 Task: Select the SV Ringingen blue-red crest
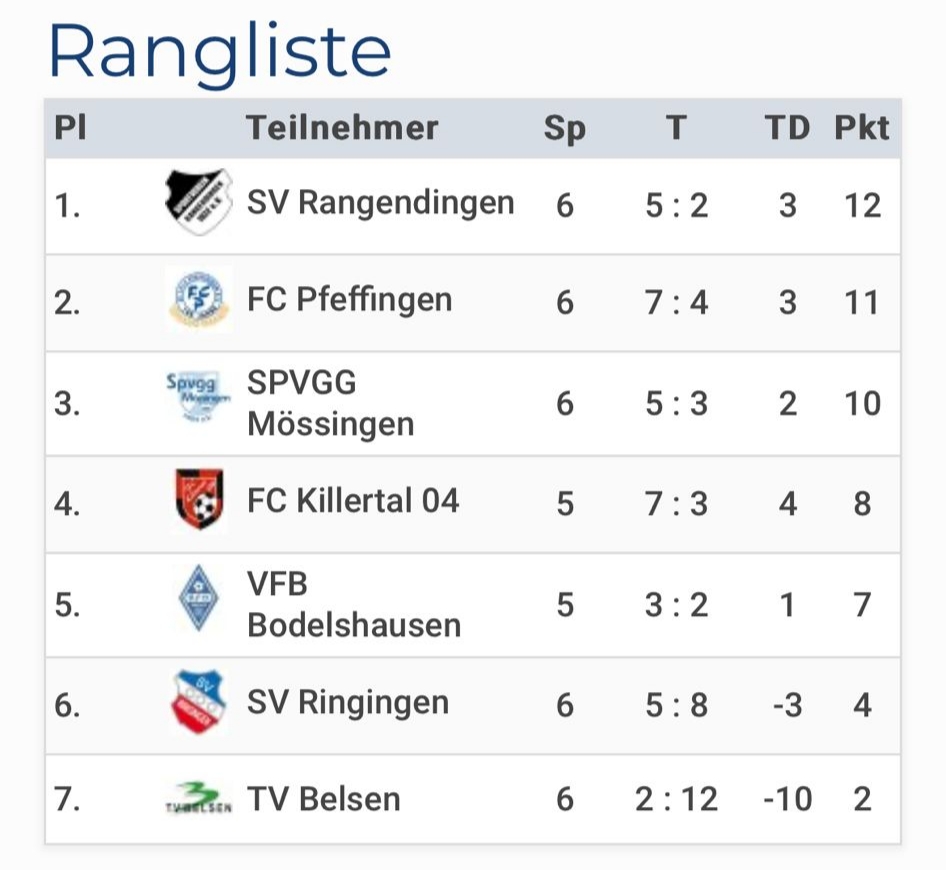pos(198,701)
